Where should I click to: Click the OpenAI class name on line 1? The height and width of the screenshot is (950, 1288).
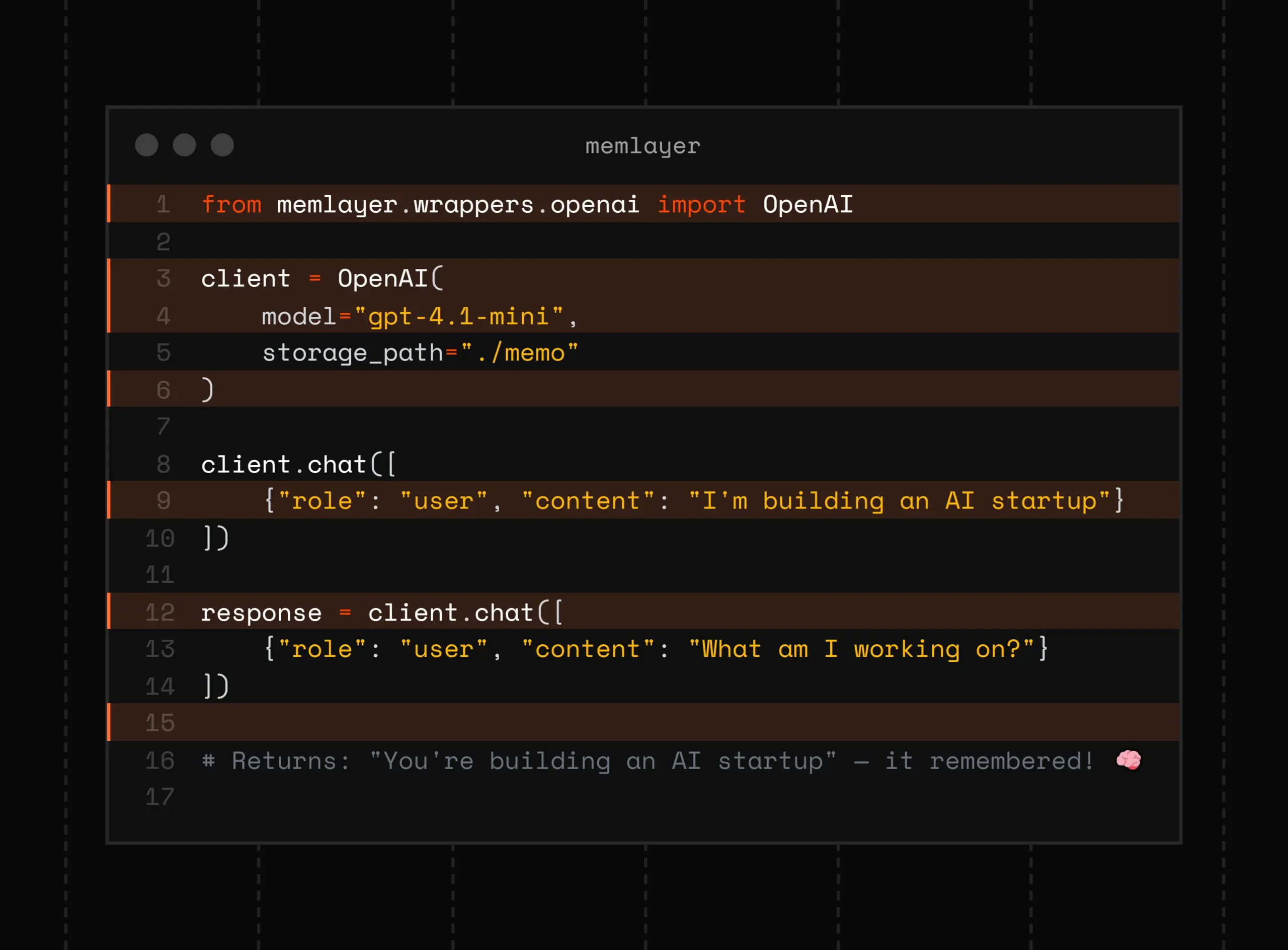point(808,205)
